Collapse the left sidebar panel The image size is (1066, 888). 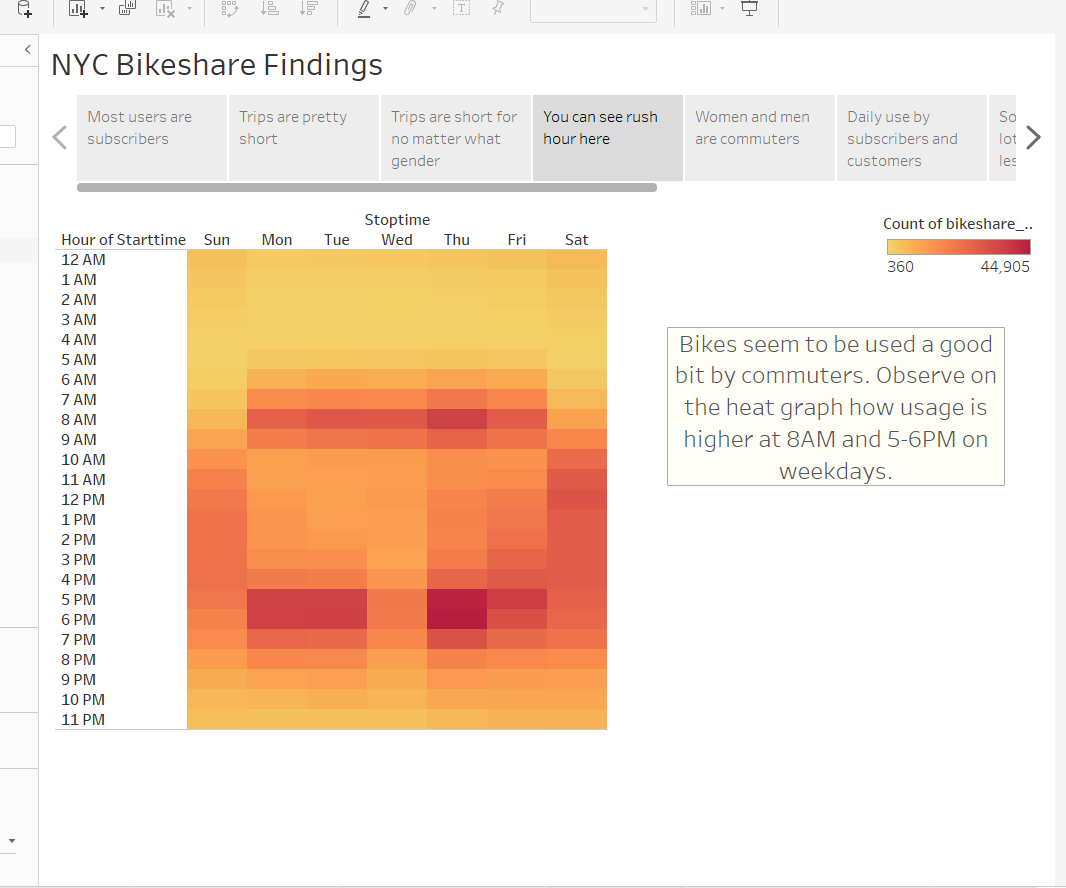27,49
